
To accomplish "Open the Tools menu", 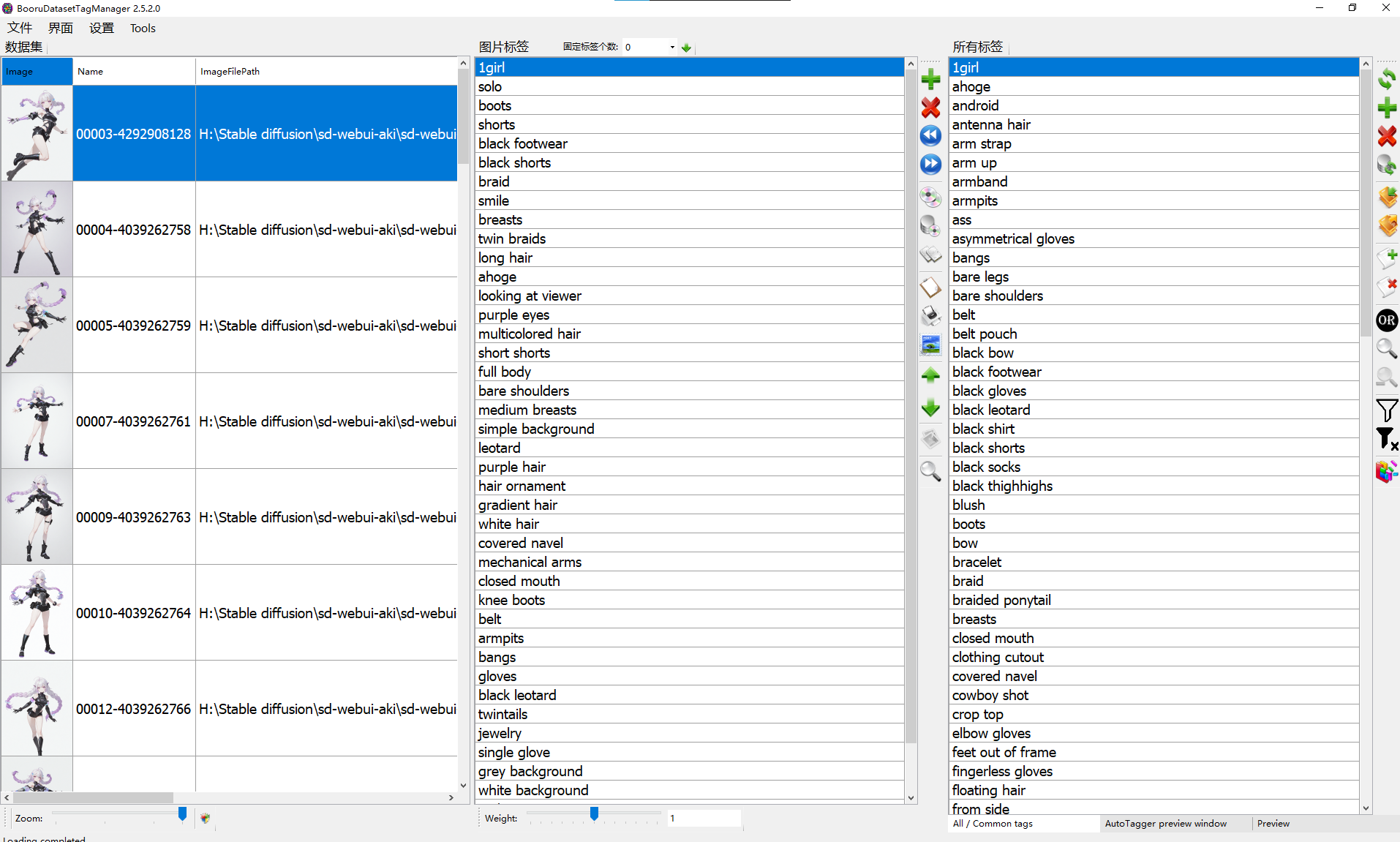I will tap(143, 28).
